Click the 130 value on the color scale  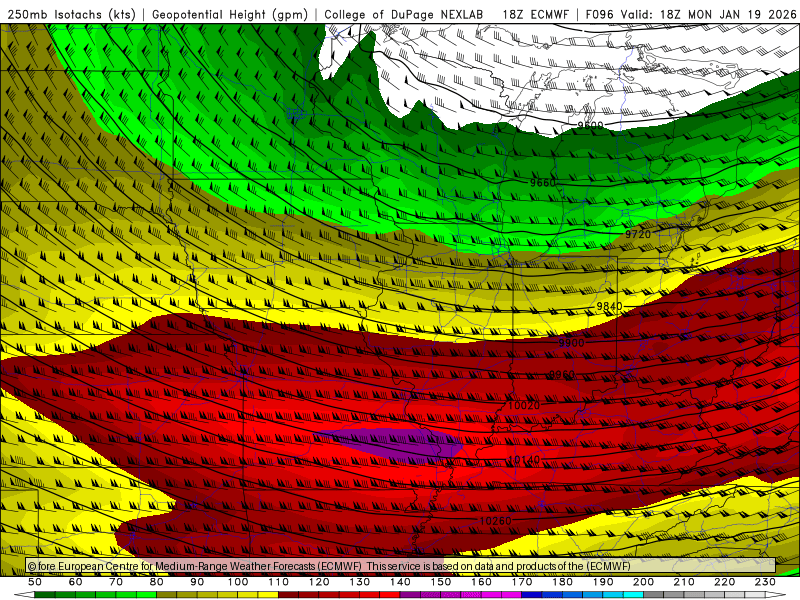360,582
